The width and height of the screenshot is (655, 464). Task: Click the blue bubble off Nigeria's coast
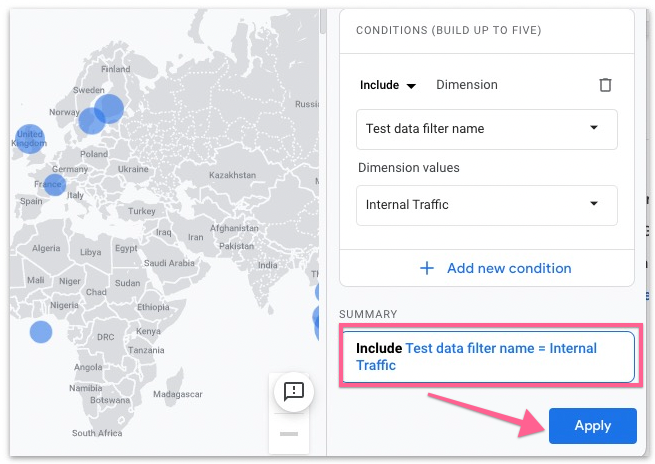pos(41,332)
